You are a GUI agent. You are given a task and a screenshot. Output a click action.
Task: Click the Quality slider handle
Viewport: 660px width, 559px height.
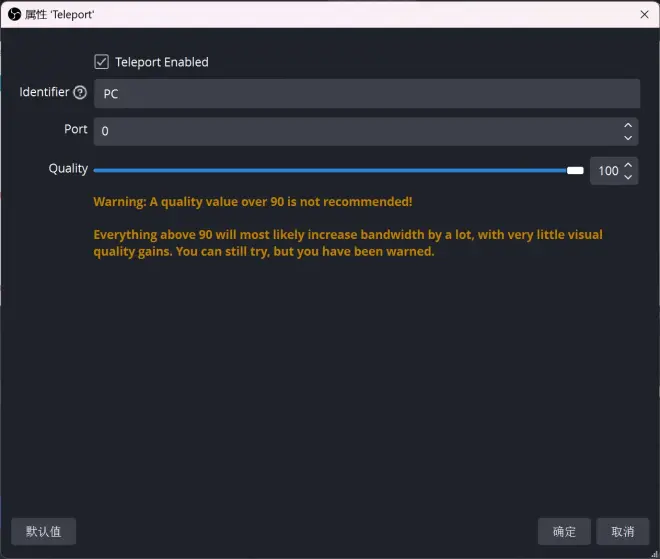click(575, 170)
